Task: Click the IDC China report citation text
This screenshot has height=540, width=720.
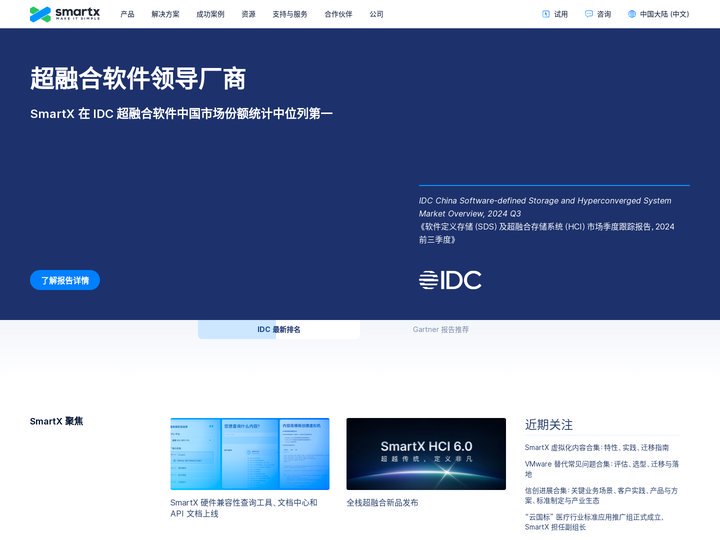Action: [x=546, y=220]
